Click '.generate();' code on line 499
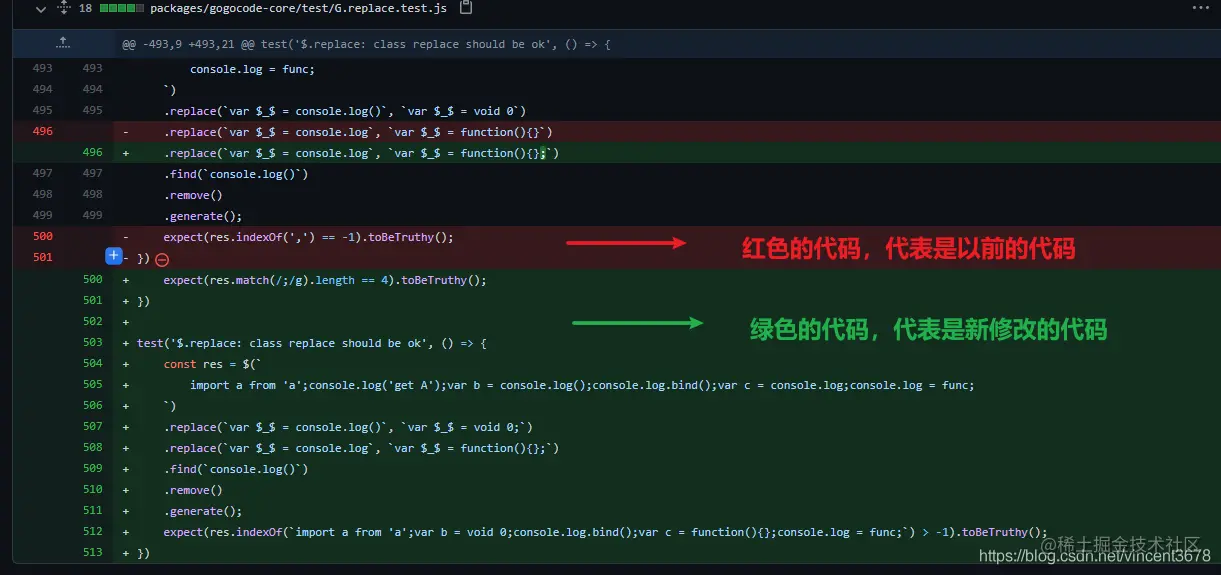1221x575 pixels. click(x=203, y=216)
